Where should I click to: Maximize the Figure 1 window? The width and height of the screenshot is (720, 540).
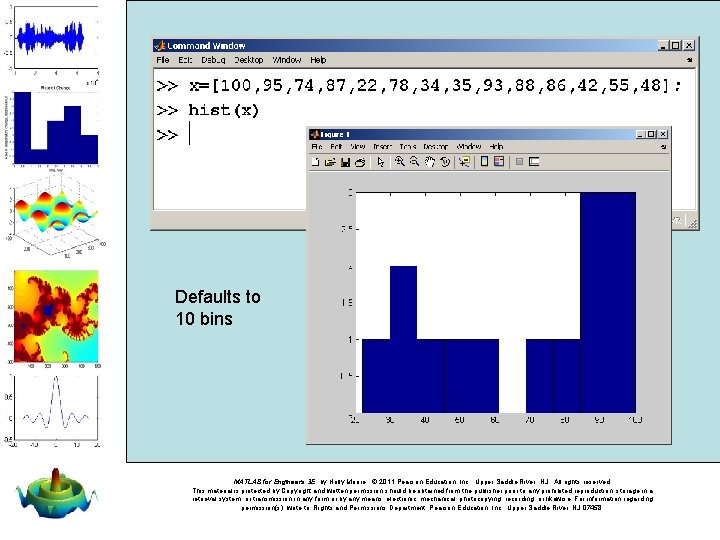coord(651,134)
